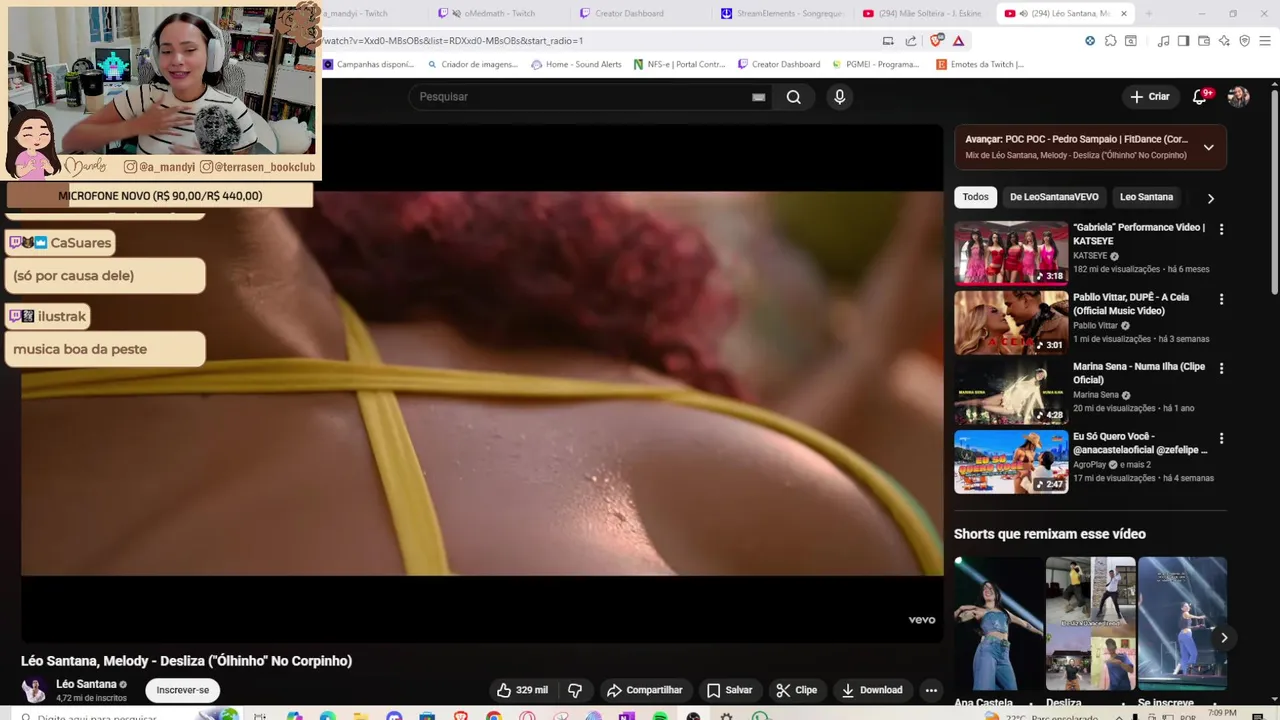Open Criador de imagens bookmark
This screenshot has width=1280, height=720.
(x=472, y=64)
